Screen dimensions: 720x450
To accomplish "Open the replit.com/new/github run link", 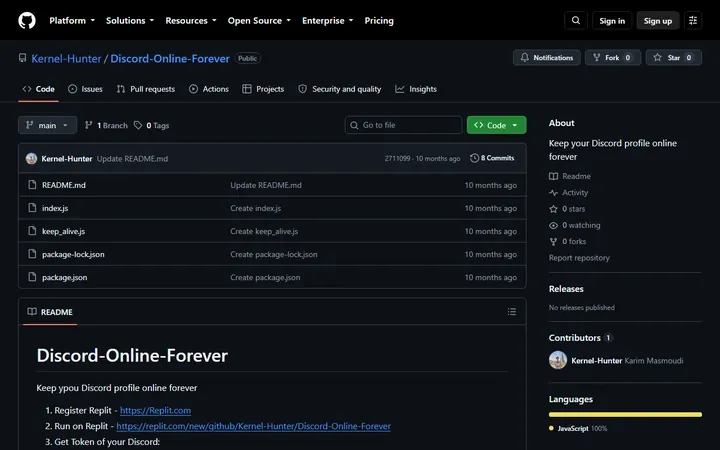I will point(253,426).
